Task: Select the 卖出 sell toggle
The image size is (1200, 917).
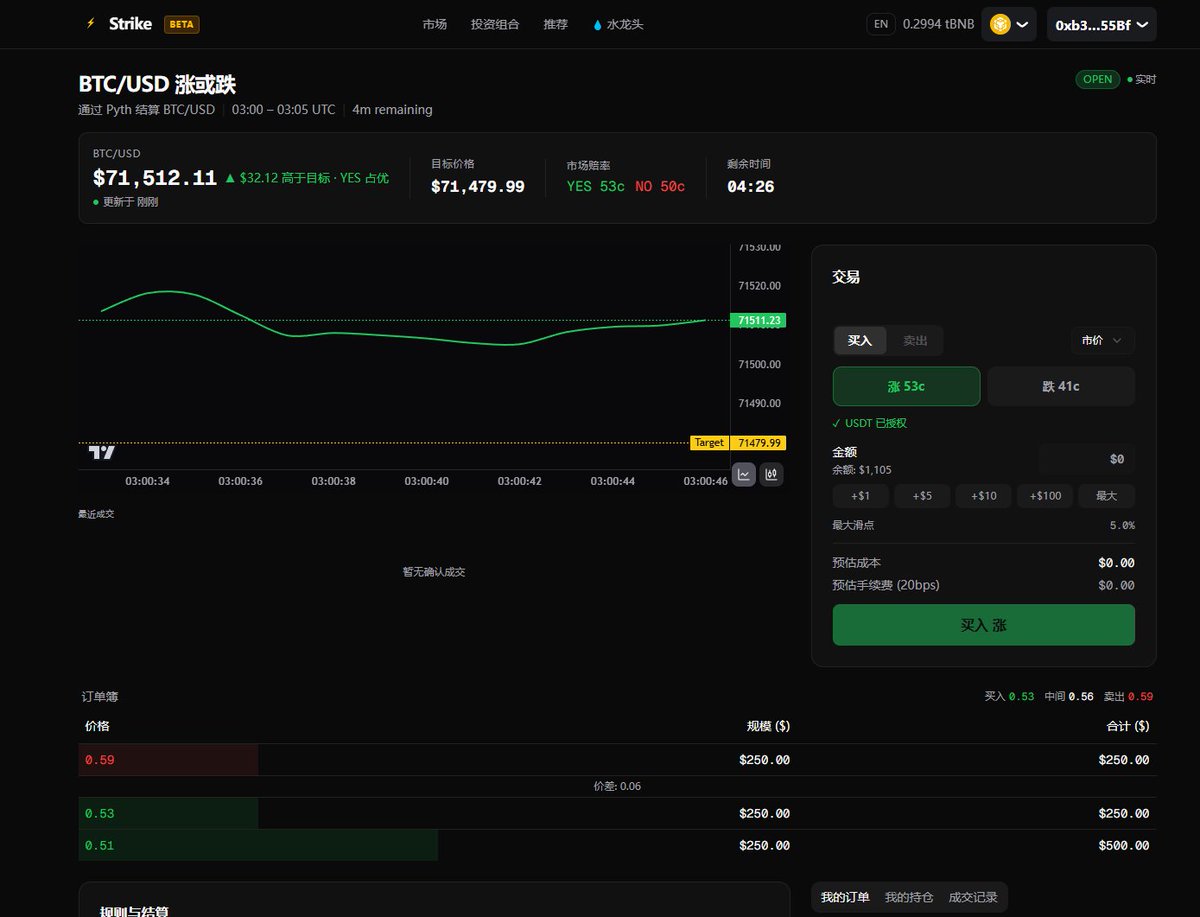Action: point(915,341)
